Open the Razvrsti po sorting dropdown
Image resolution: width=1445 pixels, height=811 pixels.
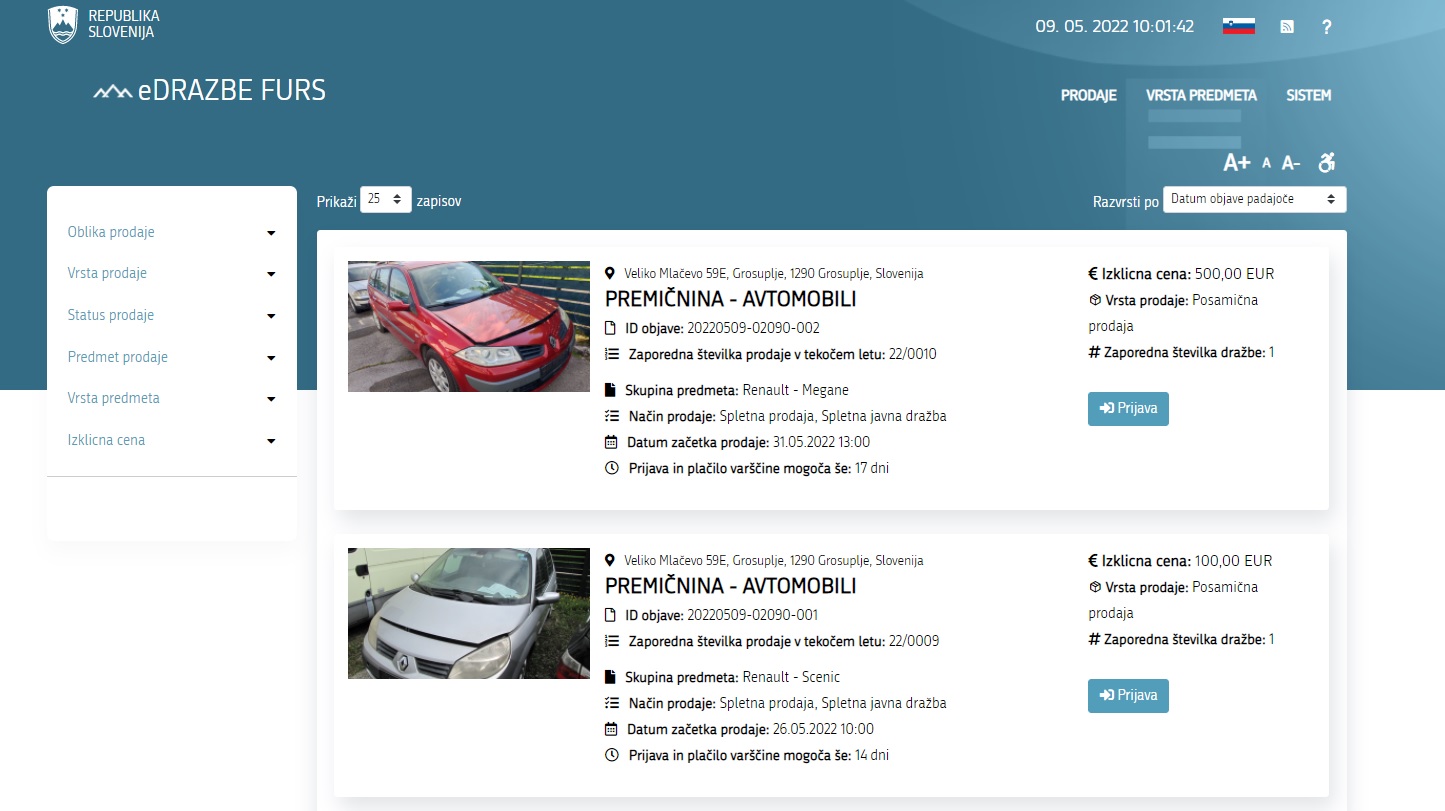coord(1254,199)
